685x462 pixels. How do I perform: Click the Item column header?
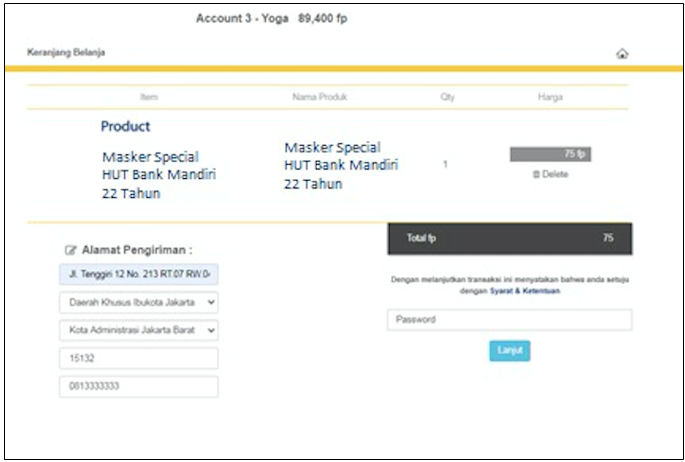pos(149,97)
